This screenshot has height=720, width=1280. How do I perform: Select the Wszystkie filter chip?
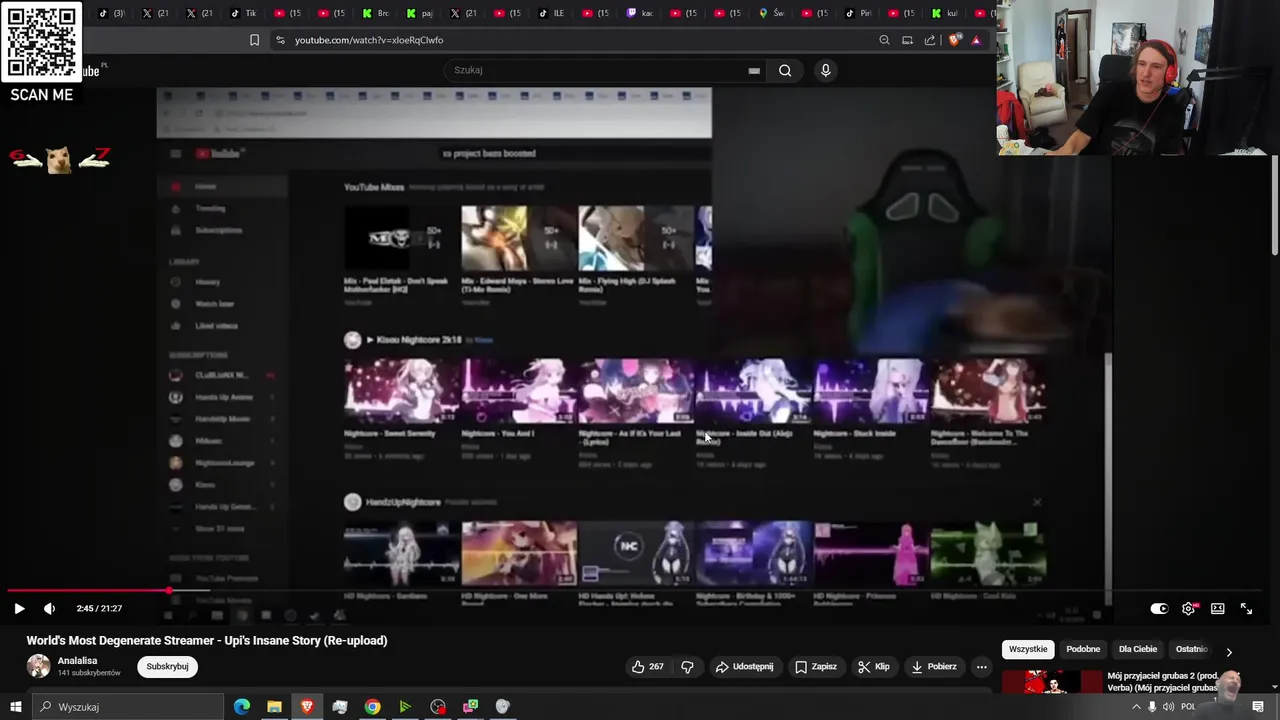1028,649
